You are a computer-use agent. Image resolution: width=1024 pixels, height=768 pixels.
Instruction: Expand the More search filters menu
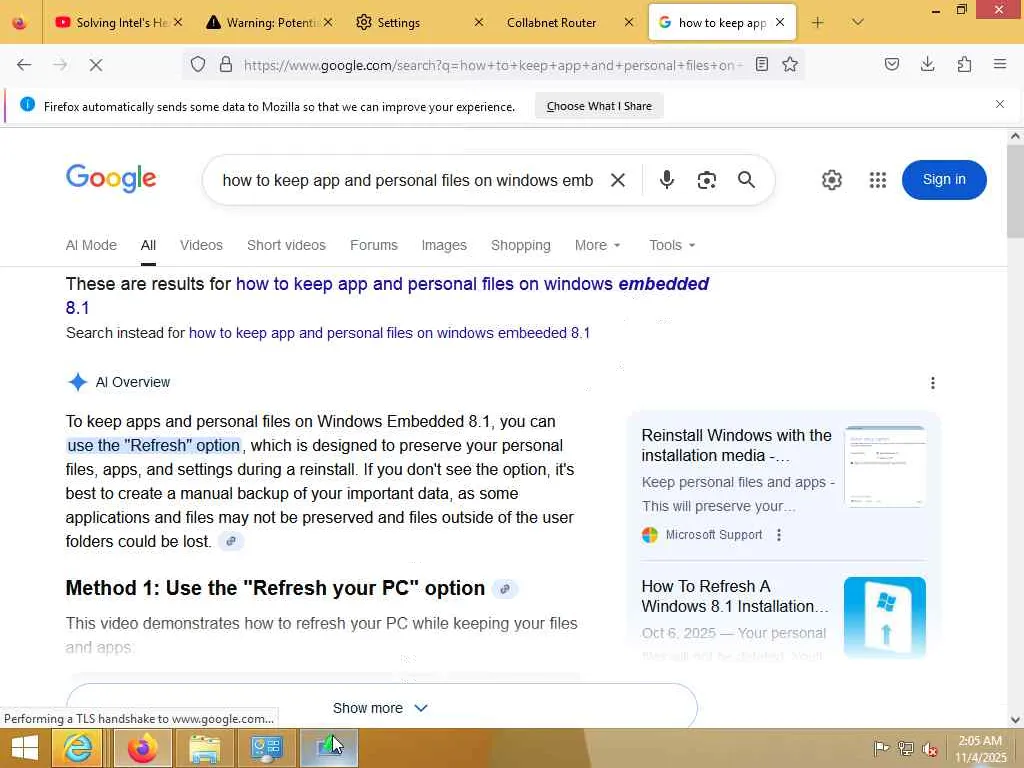(x=597, y=246)
